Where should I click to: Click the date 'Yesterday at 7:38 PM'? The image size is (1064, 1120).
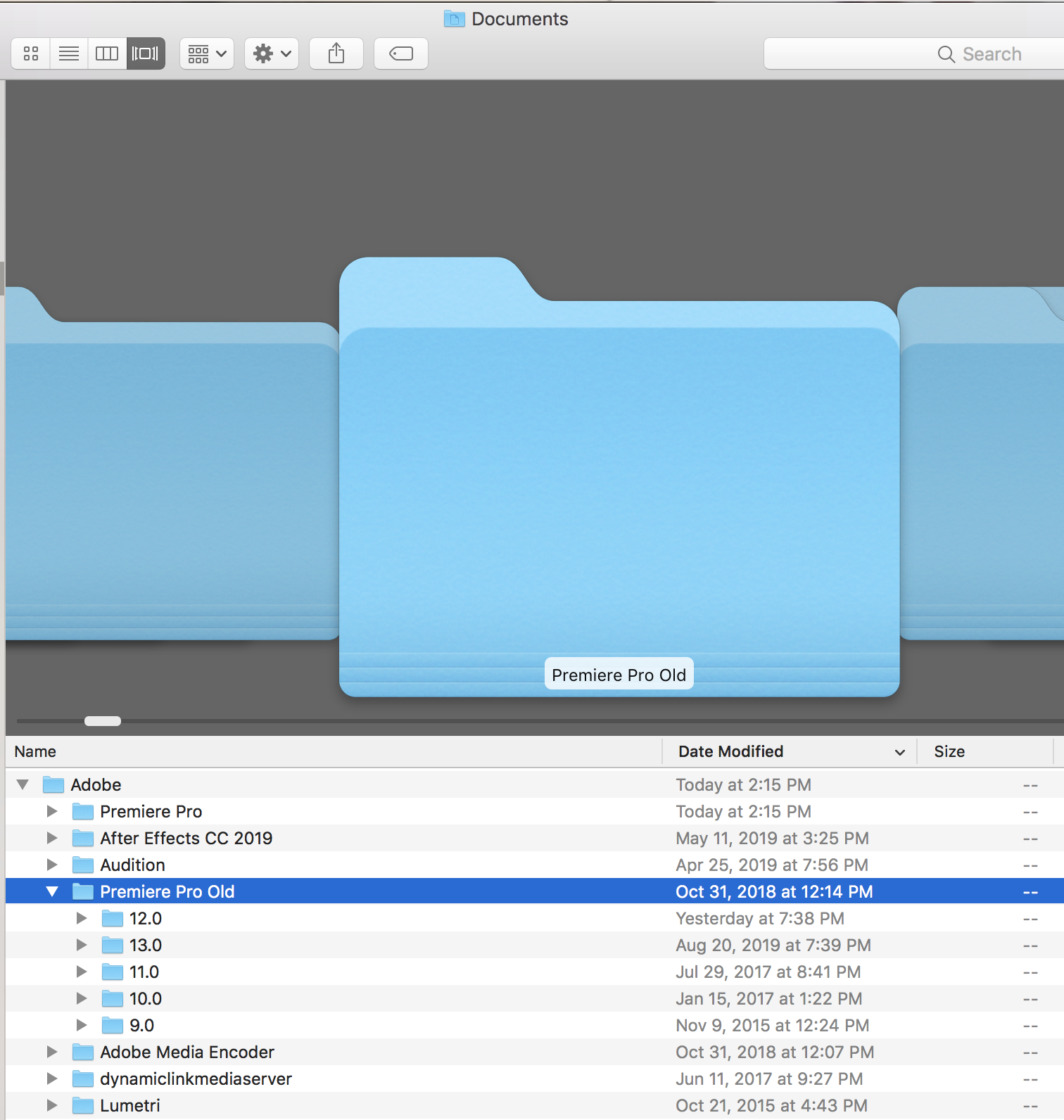760,918
